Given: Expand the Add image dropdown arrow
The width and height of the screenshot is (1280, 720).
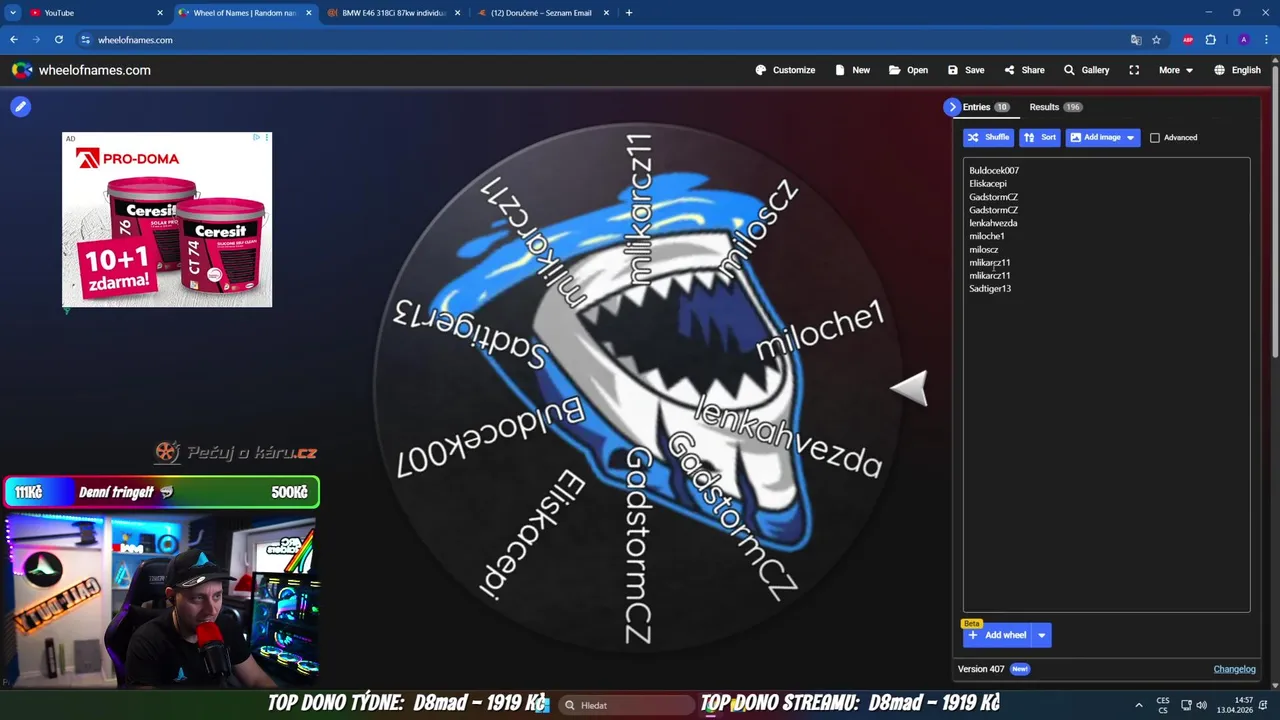Looking at the screenshot, I should point(1131,137).
